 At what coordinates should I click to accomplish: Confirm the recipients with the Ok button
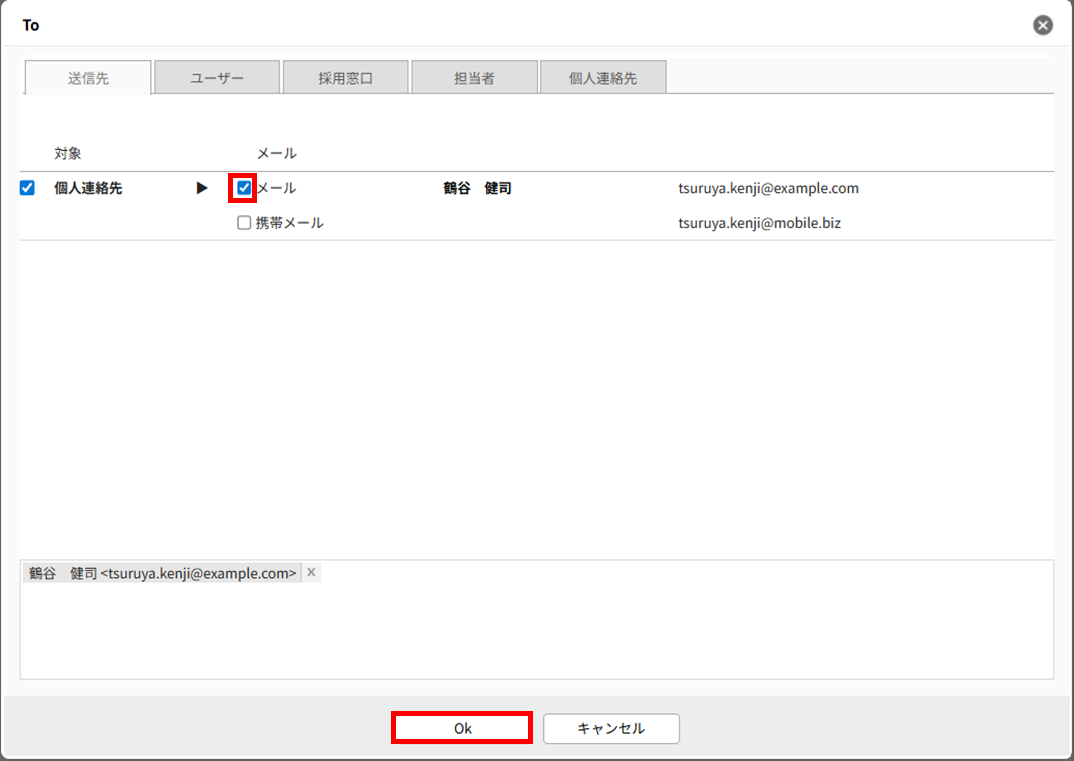coord(461,729)
